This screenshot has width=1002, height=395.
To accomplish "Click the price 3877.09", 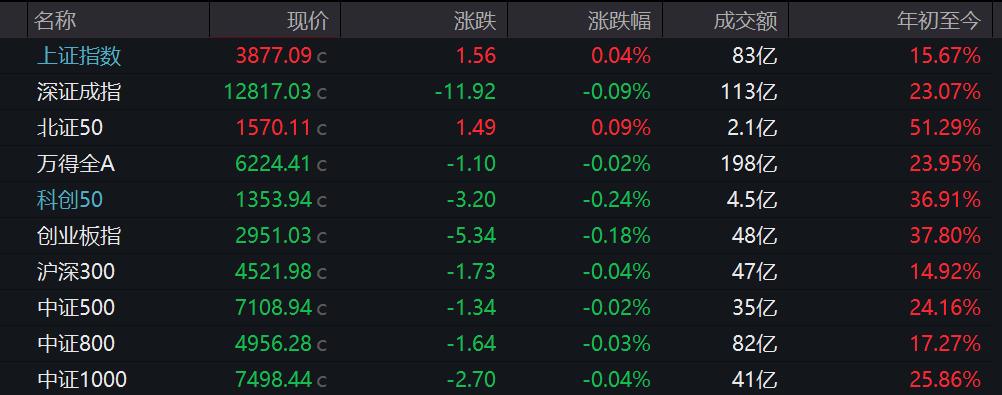I will 274,56.
